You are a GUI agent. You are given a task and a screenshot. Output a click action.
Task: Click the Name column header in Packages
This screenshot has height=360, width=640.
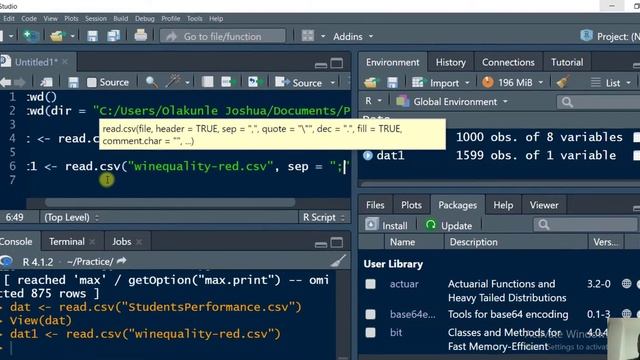(414, 242)
